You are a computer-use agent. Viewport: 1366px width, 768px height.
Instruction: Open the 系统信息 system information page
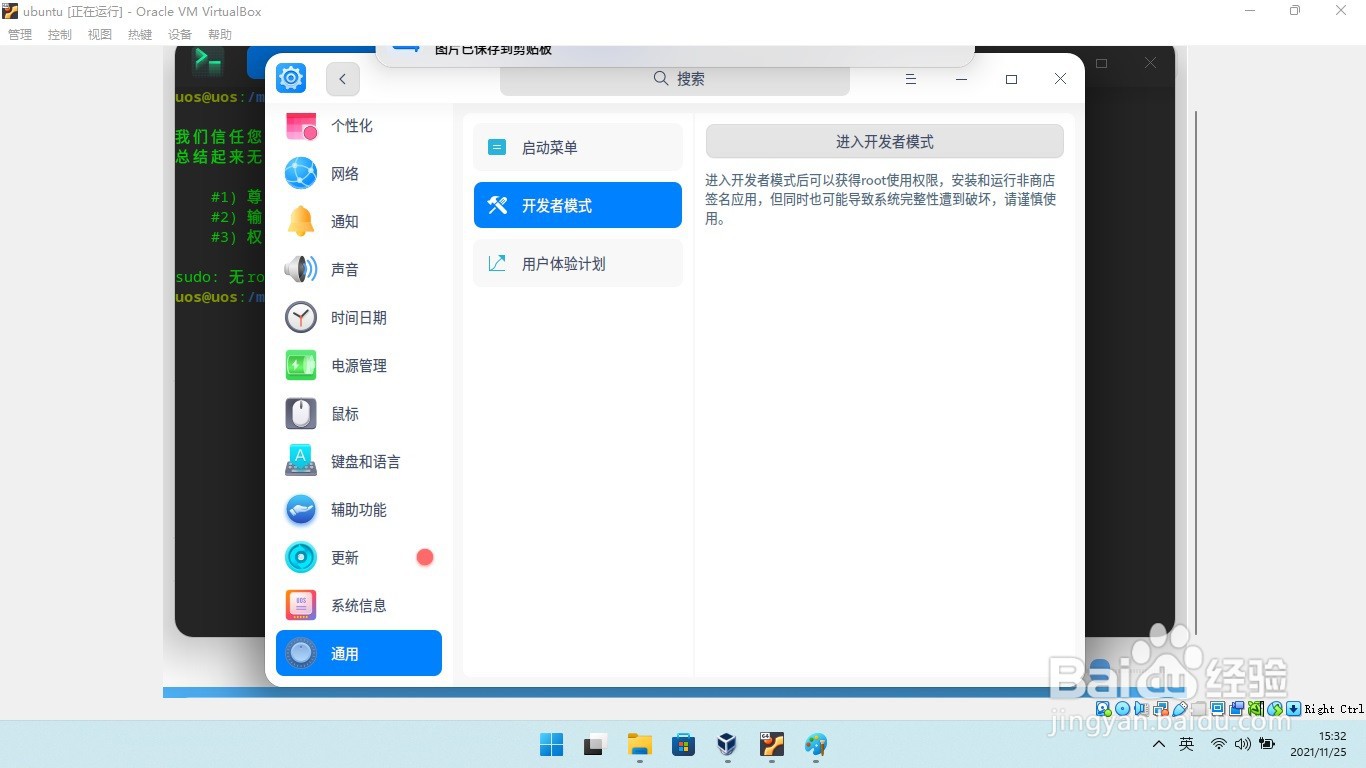358,606
